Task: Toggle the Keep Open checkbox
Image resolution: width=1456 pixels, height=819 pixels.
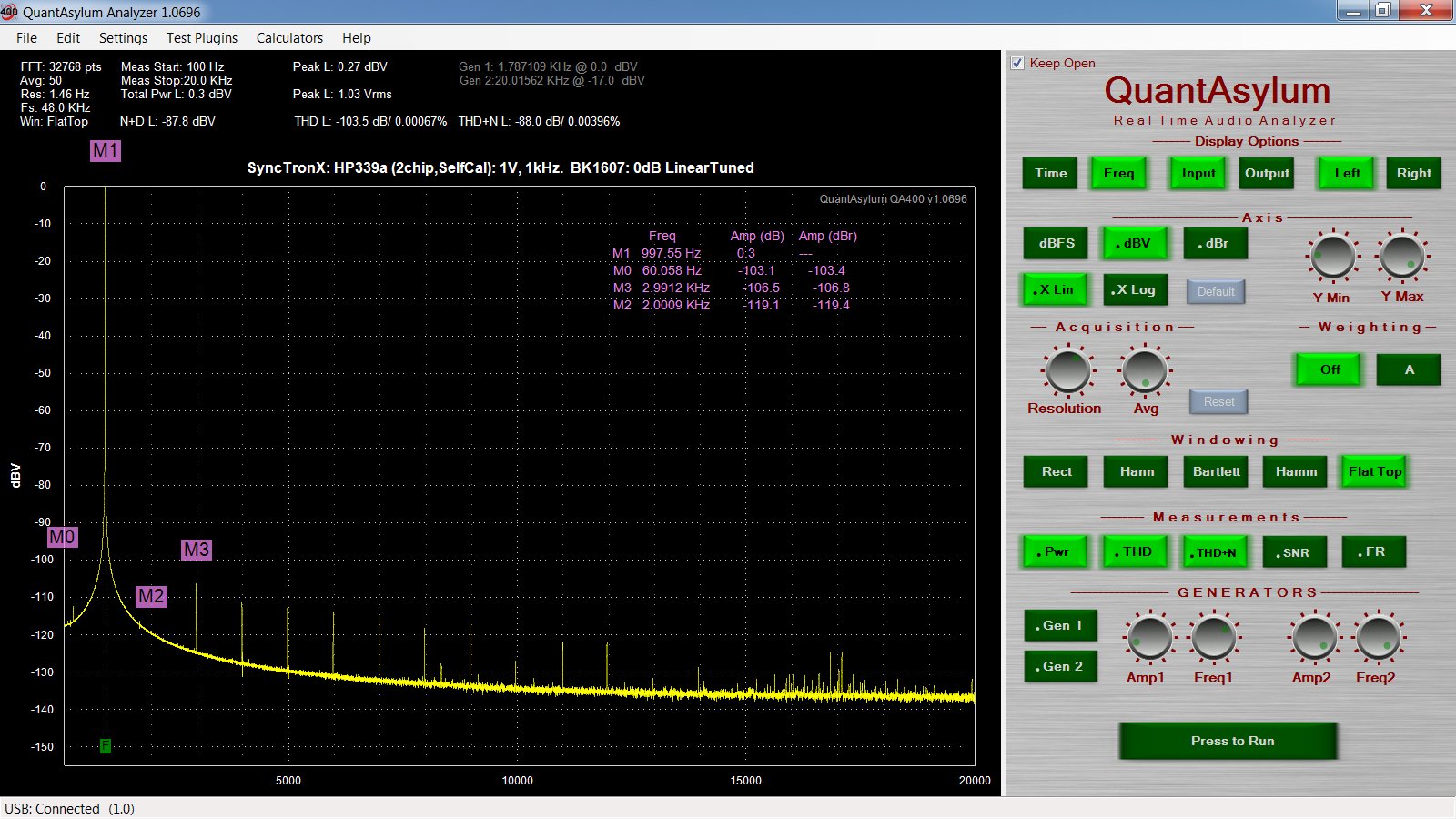Action: pos(1017,63)
